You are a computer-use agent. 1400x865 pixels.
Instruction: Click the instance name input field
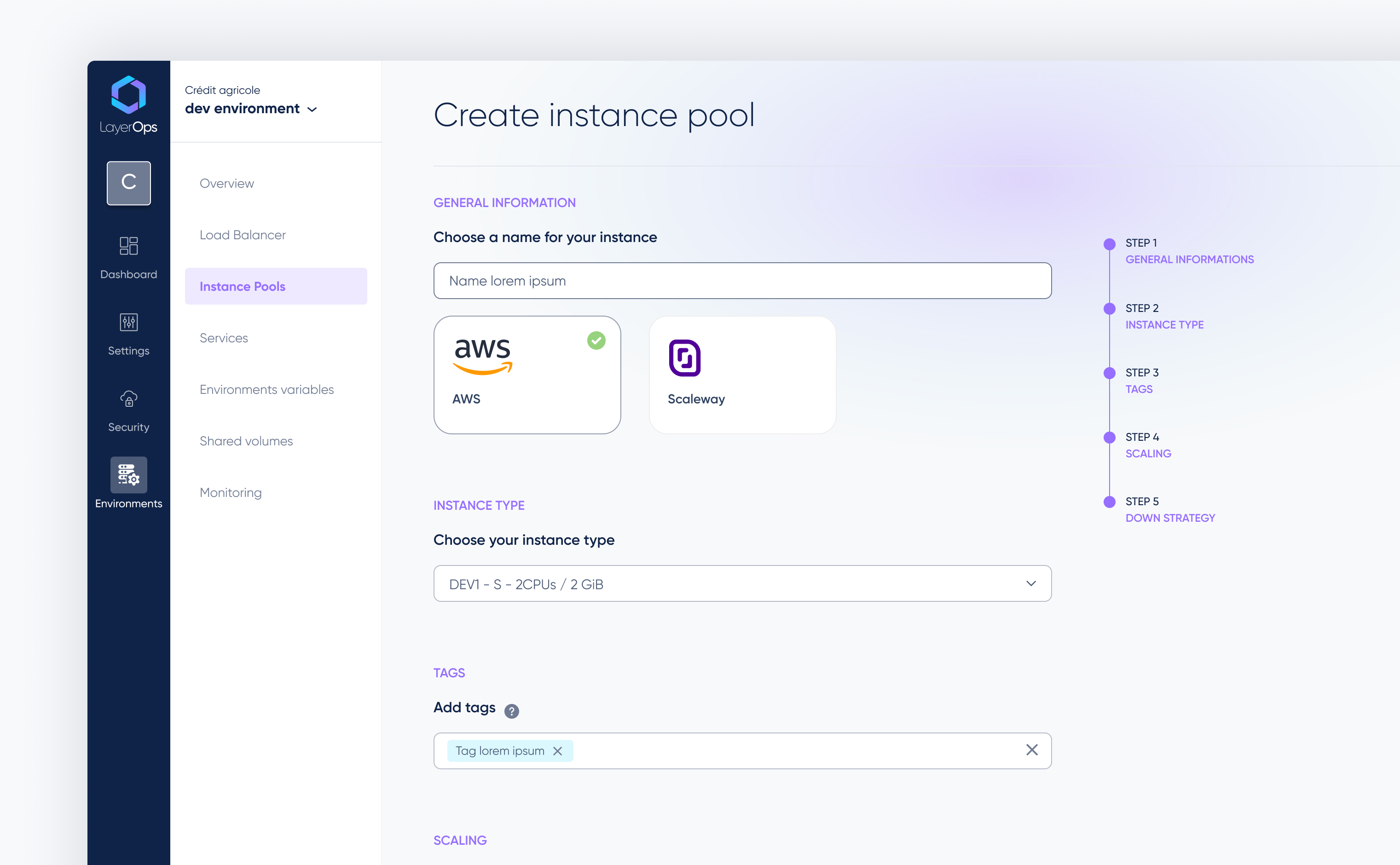pos(741,281)
